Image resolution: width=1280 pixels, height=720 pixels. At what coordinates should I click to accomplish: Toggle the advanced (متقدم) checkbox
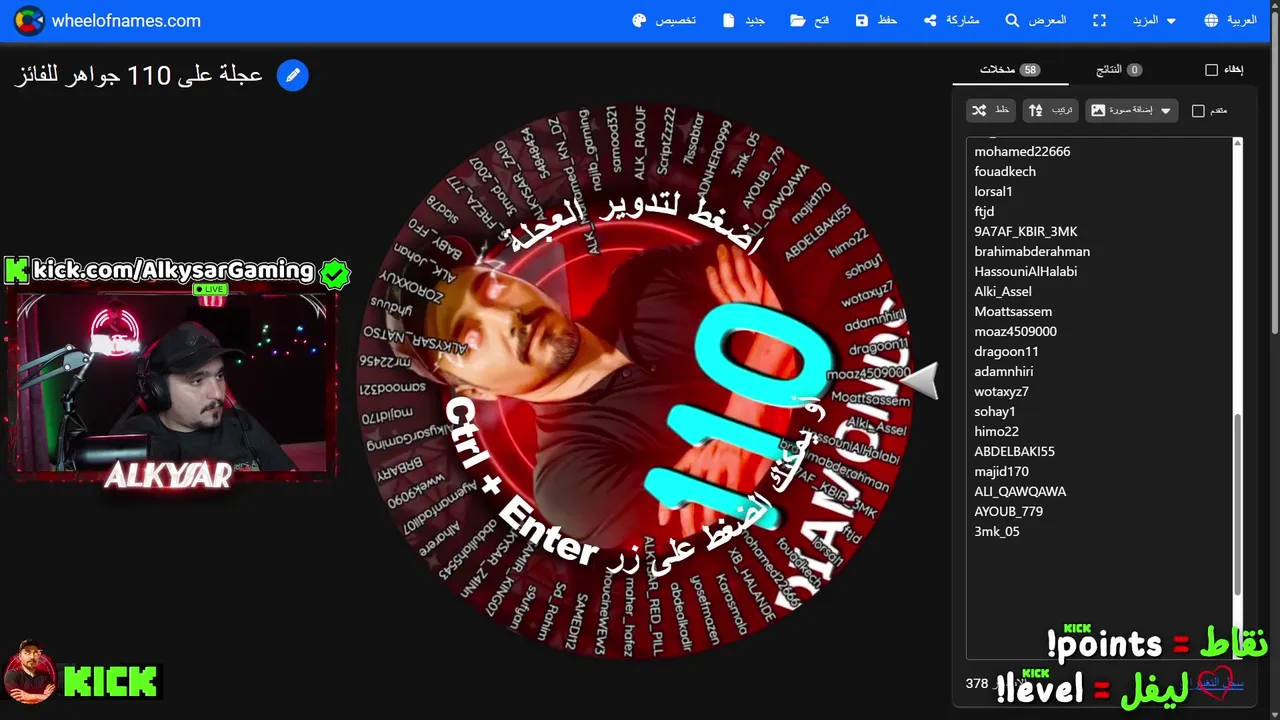coord(1198,111)
